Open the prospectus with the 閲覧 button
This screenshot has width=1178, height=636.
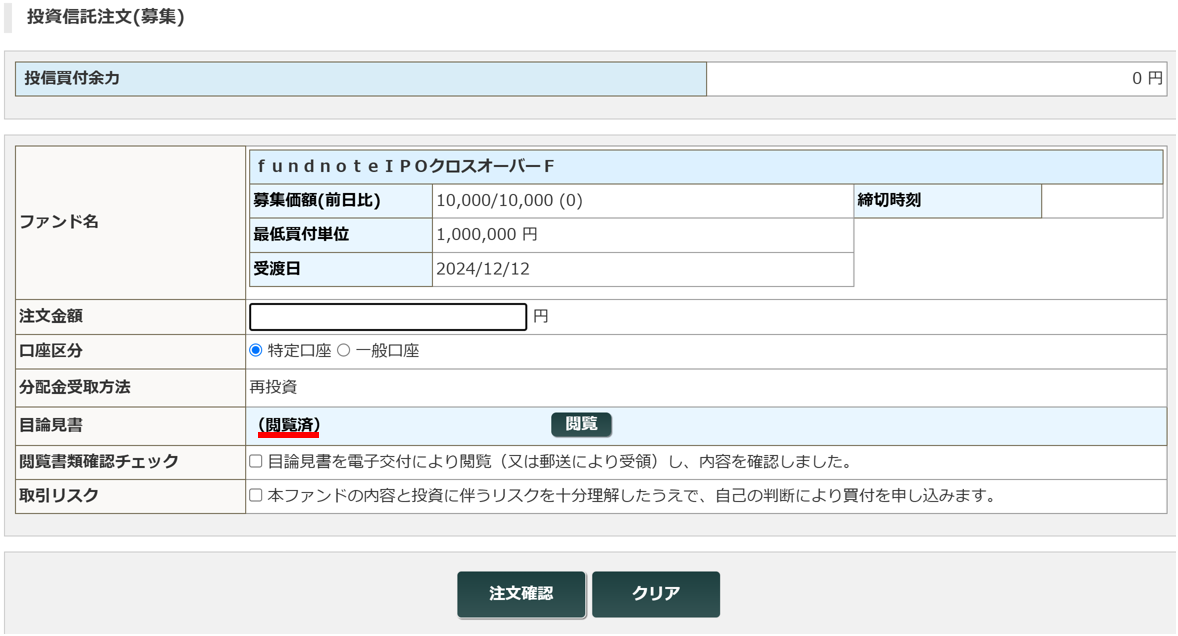tap(581, 424)
